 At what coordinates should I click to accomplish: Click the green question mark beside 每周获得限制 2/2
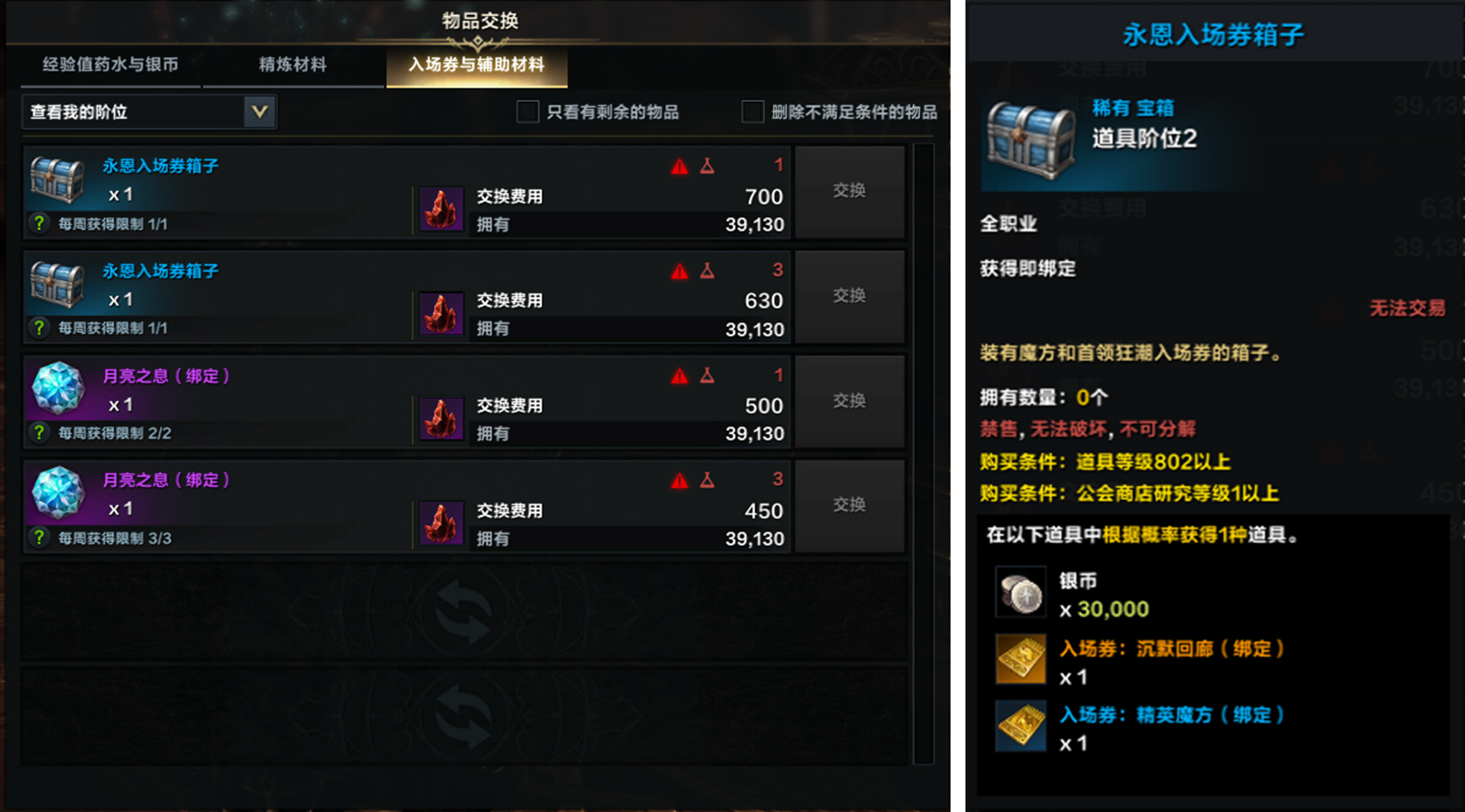tap(38, 432)
